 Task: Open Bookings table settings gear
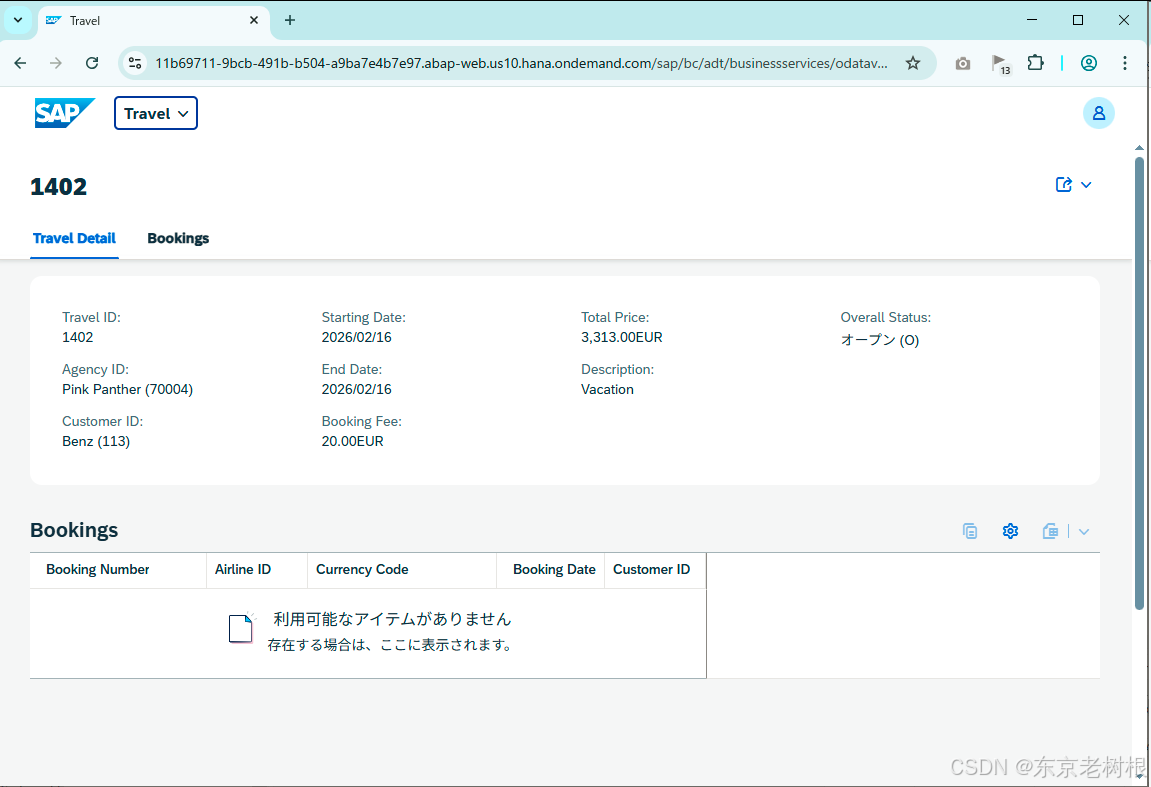(1010, 531)
